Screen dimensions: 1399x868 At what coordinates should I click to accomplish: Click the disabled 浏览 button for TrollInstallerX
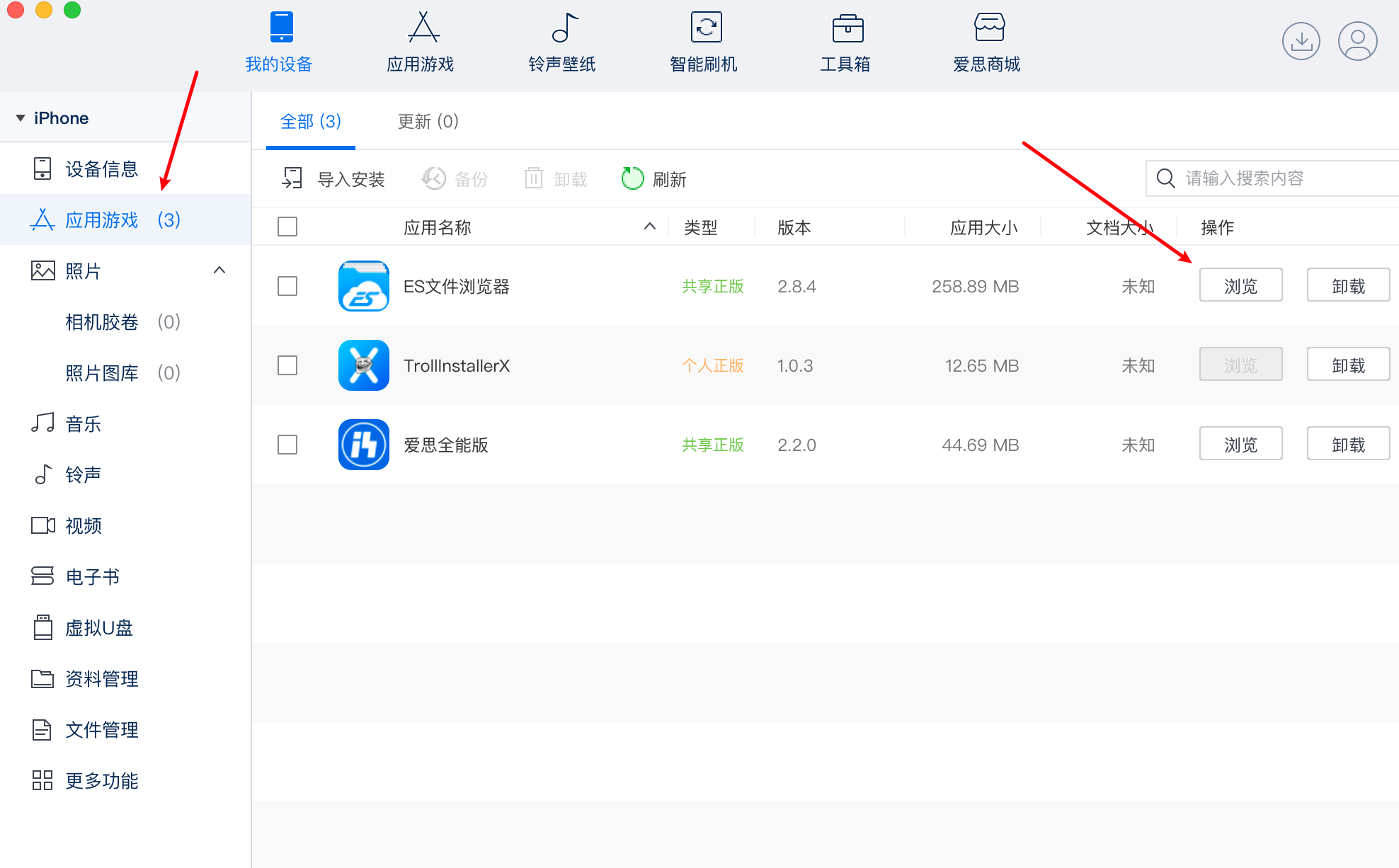click(1240, 364)
